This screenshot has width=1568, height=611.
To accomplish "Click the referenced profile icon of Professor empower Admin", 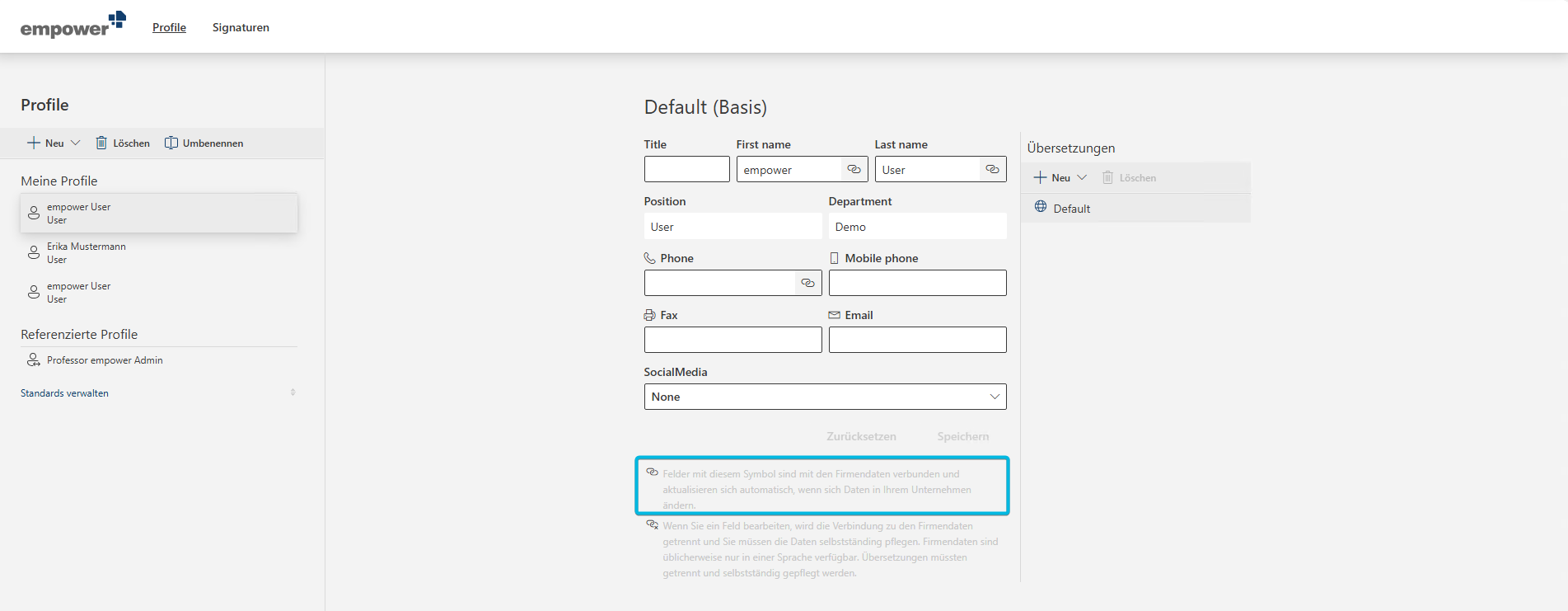I will click(x=34, y=360).
